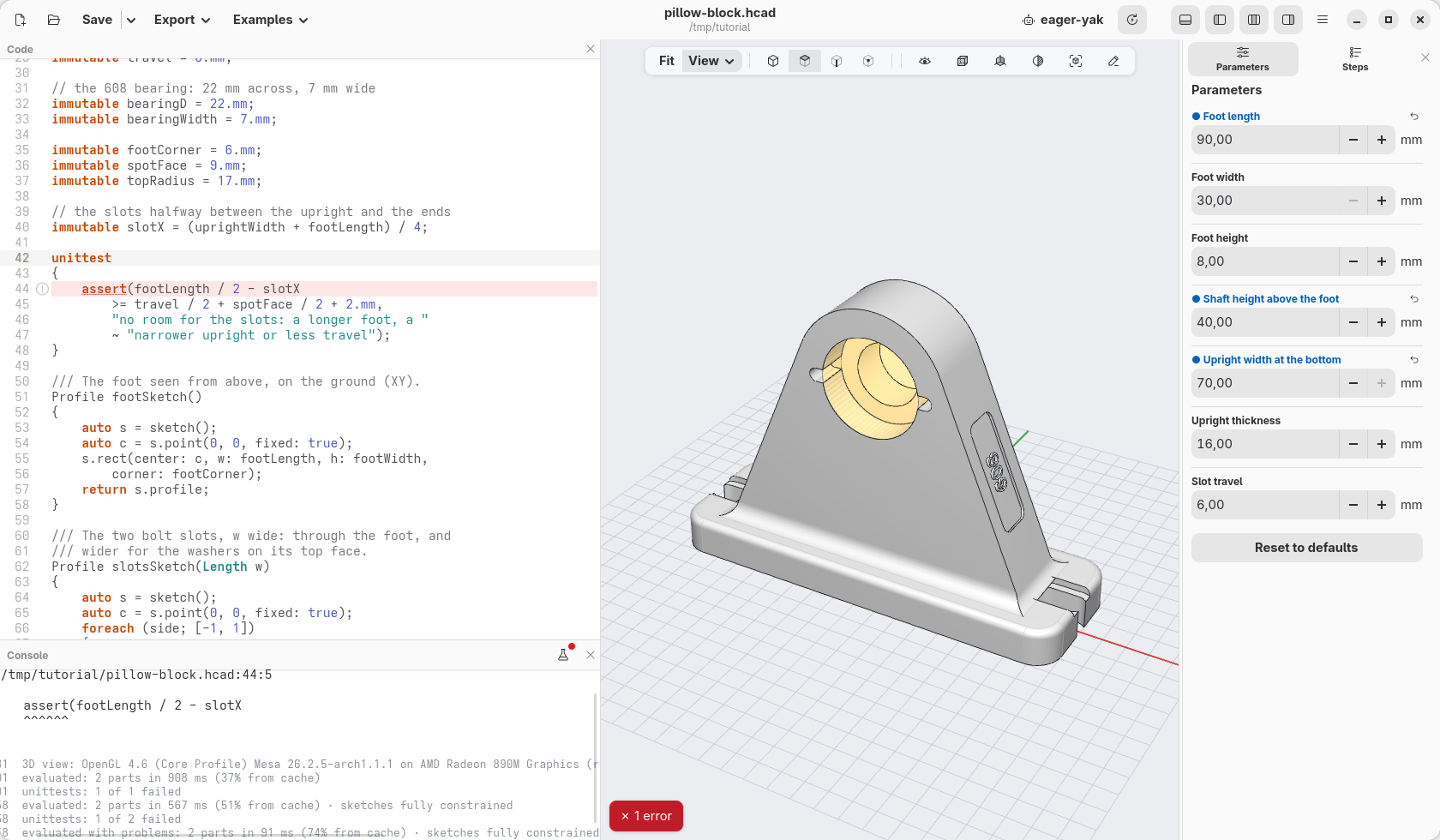Viewport: 1440px width, 840px height.
Task: Click the Fit button in the 3D viewport
Action: 666,61
